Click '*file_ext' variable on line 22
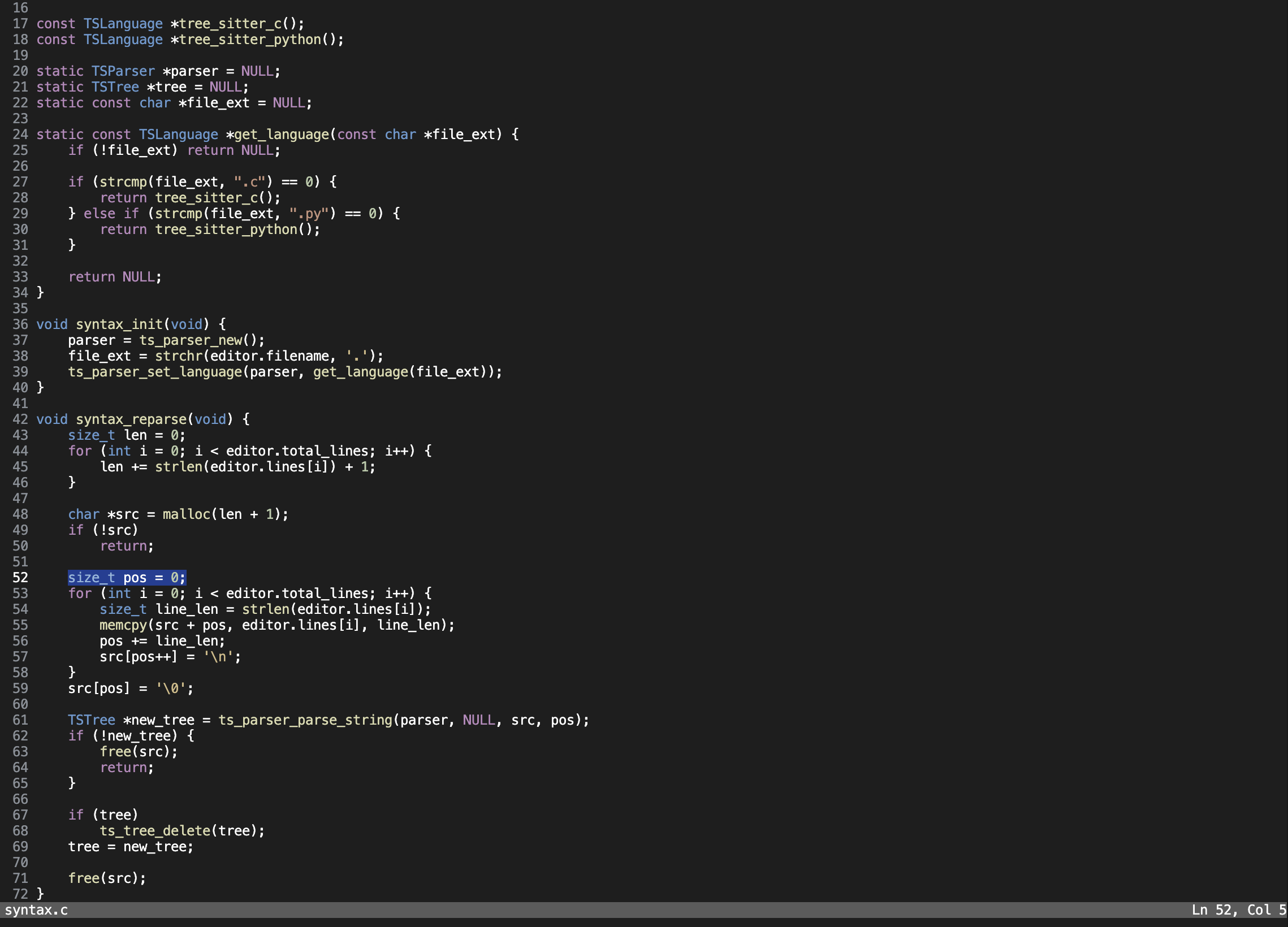This screenshot has width=1288, height=927. (x=214, y=103)
